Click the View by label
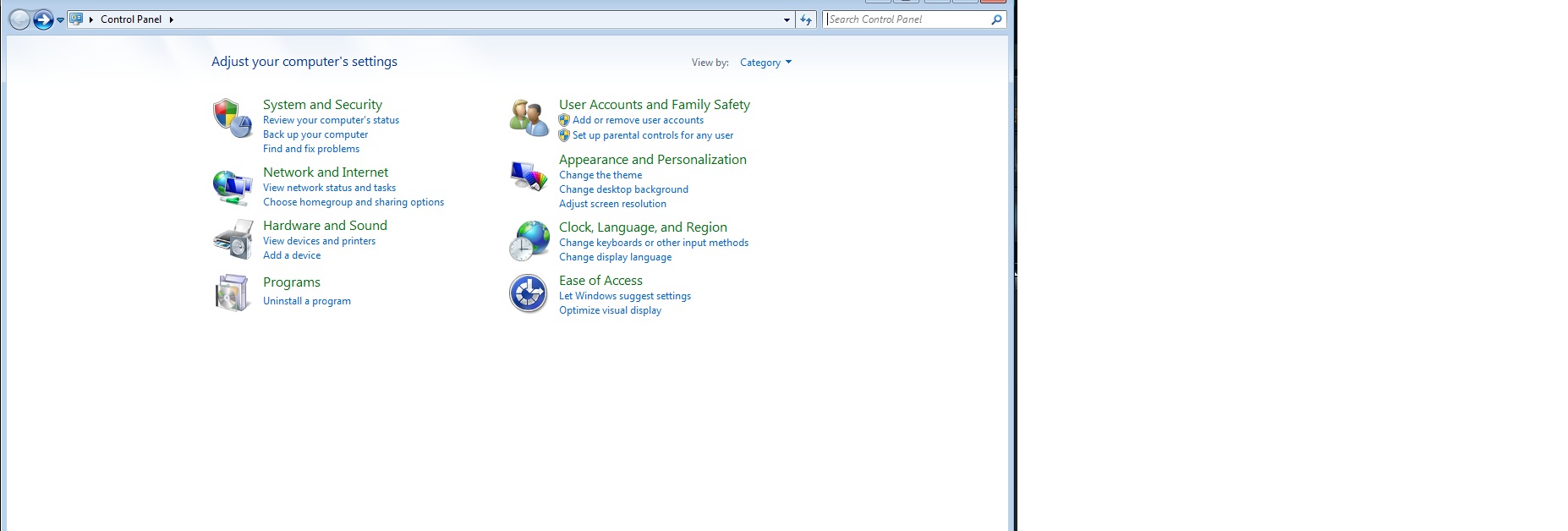Viewport: 1568px width, 531px height. pos(710,63)
